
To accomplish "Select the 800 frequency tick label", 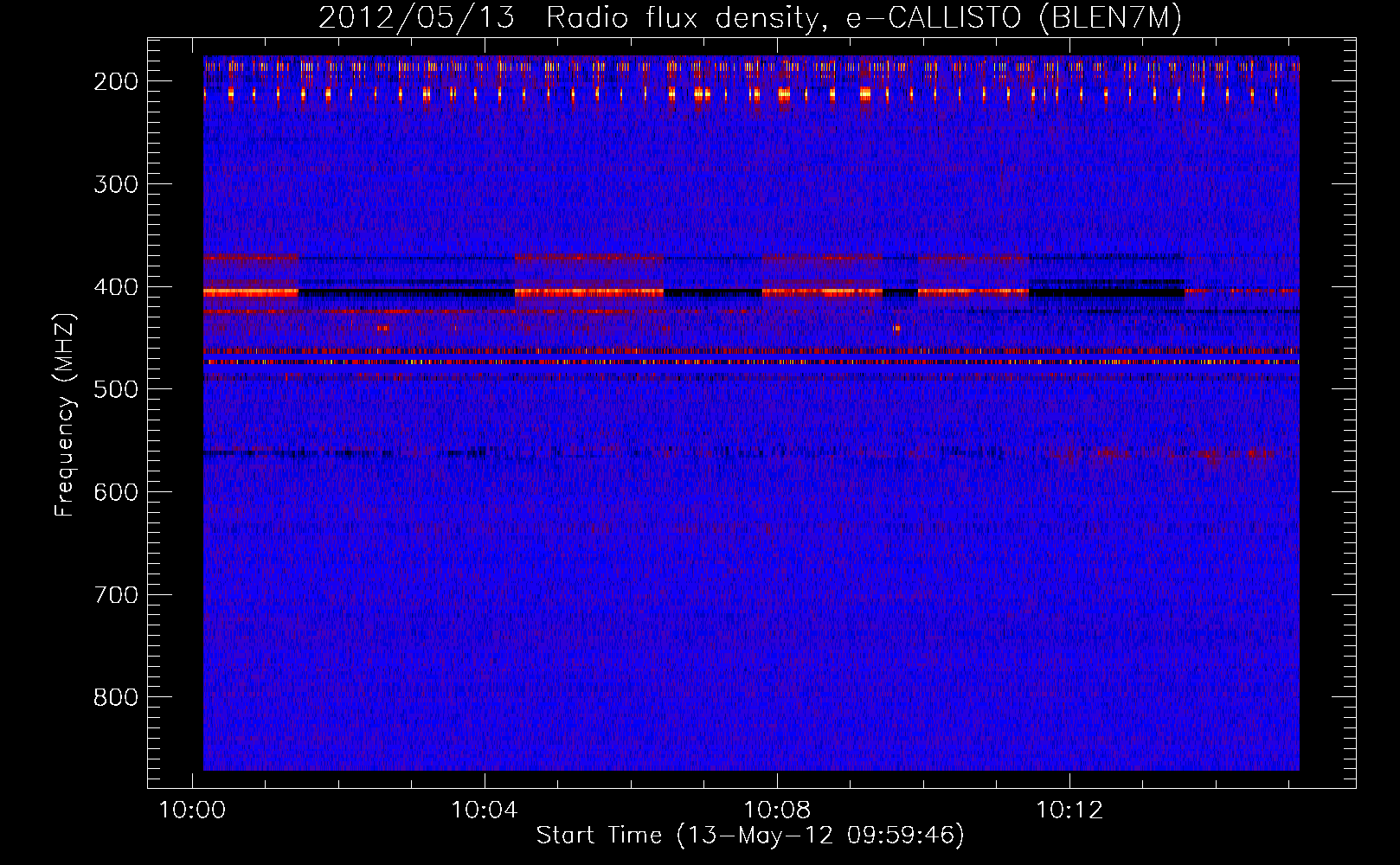I will coord(115,697).
